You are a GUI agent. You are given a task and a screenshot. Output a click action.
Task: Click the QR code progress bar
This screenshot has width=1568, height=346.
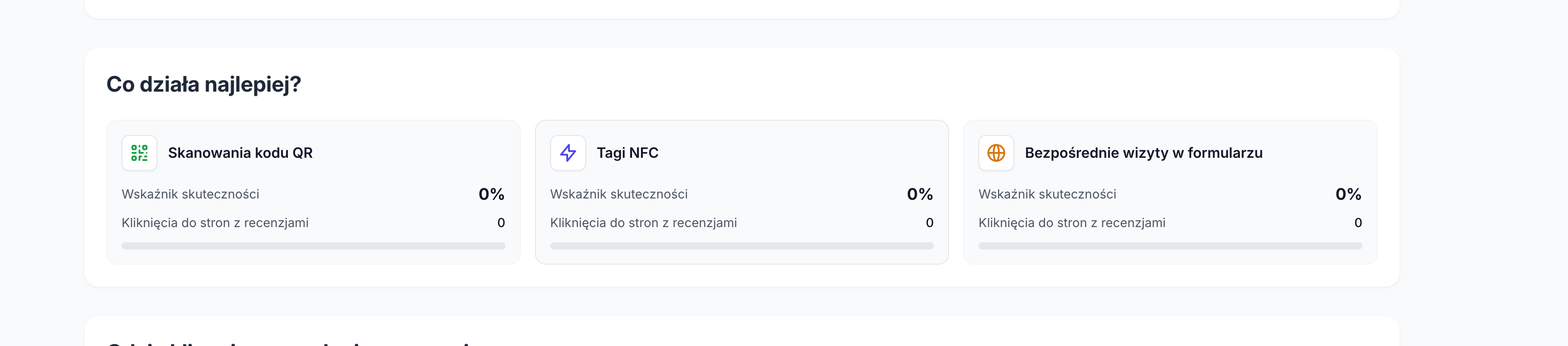click(313, 246)
